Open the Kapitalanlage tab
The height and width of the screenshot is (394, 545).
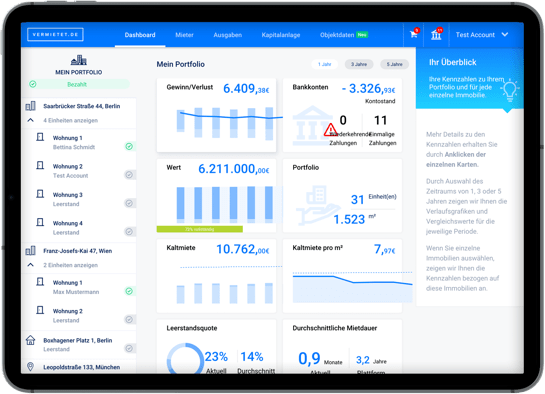pos(281,35)
